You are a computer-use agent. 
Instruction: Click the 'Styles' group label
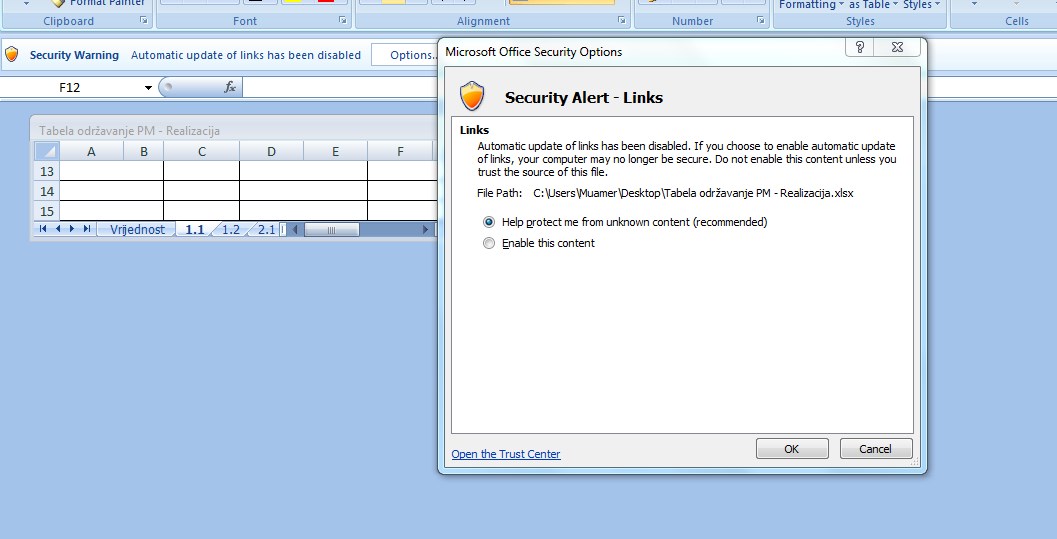[860, 21]
